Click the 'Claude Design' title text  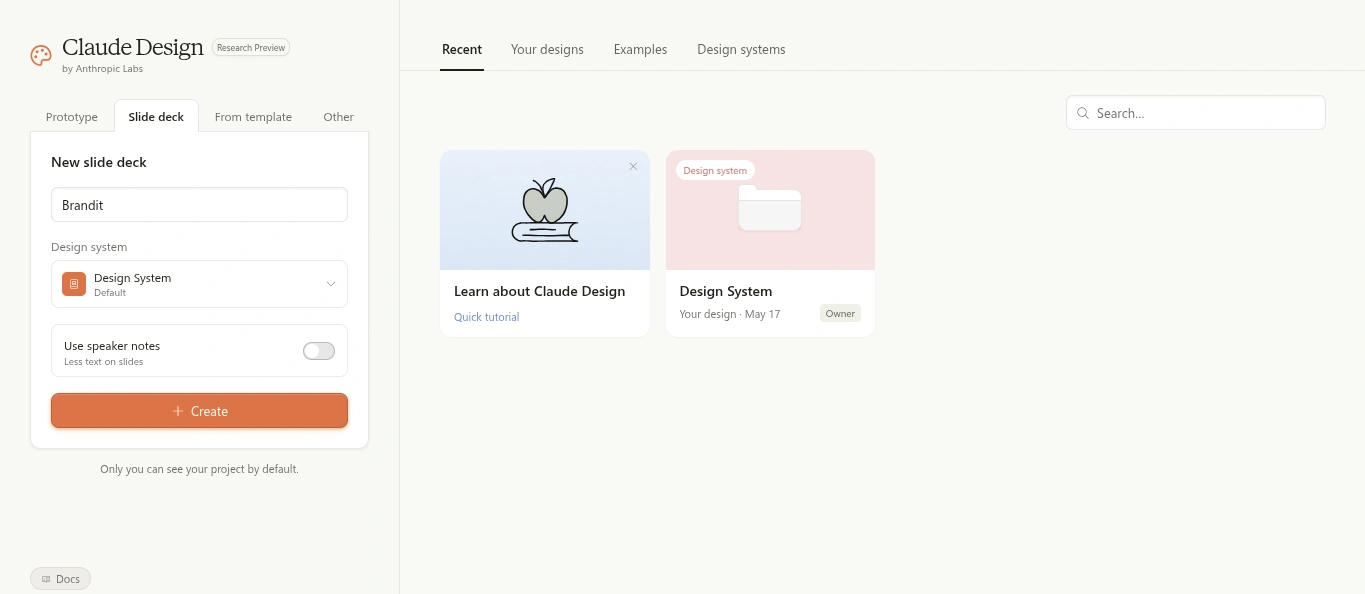133,47
